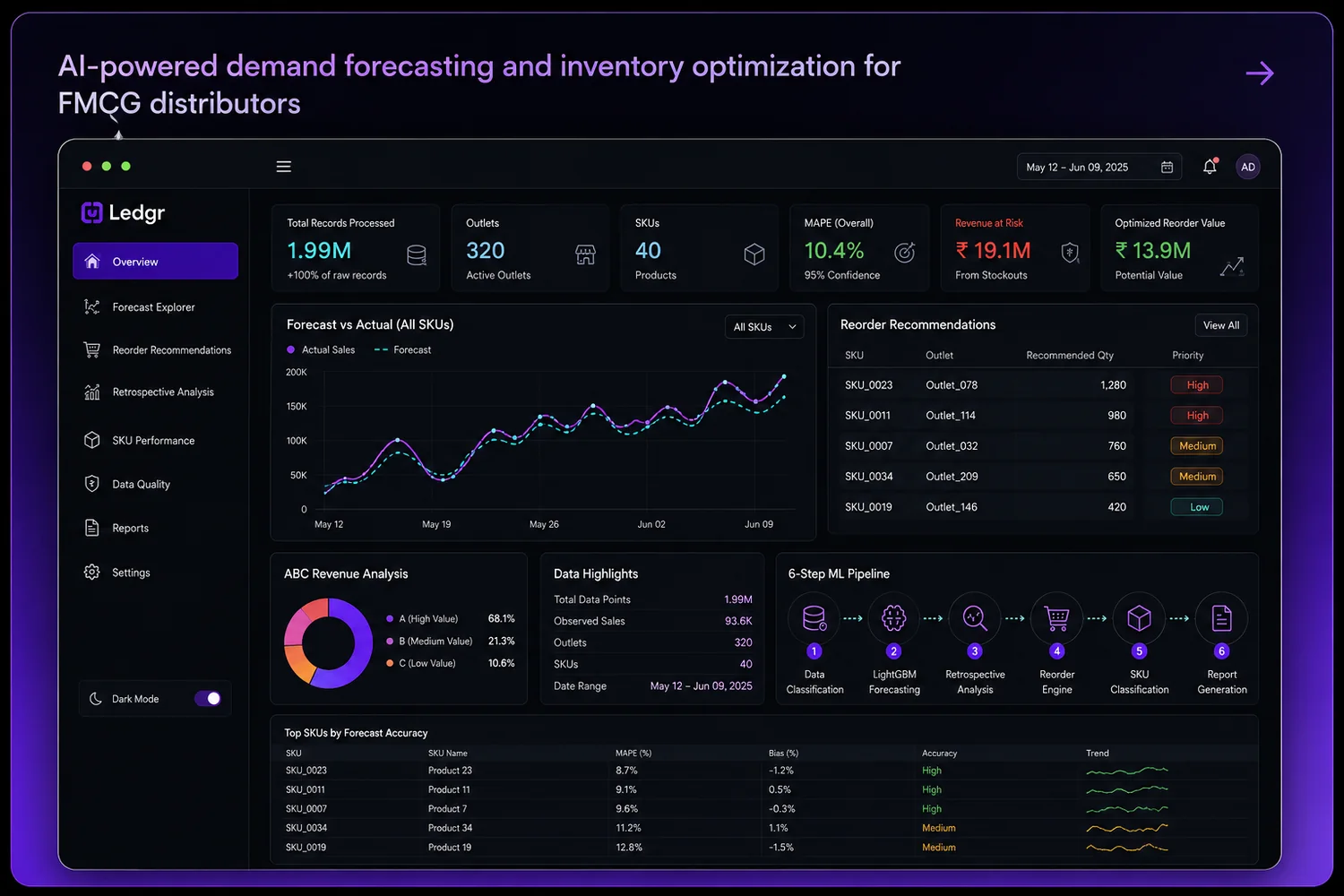The image size is (1344, 896).
Task: Click the shield icon in Revenue at Risk card
Action: [1070, 254]
